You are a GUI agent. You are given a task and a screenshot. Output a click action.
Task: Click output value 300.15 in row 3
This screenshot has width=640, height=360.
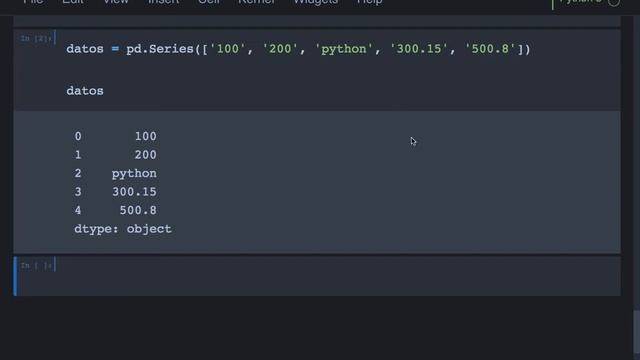click(134, 192)
